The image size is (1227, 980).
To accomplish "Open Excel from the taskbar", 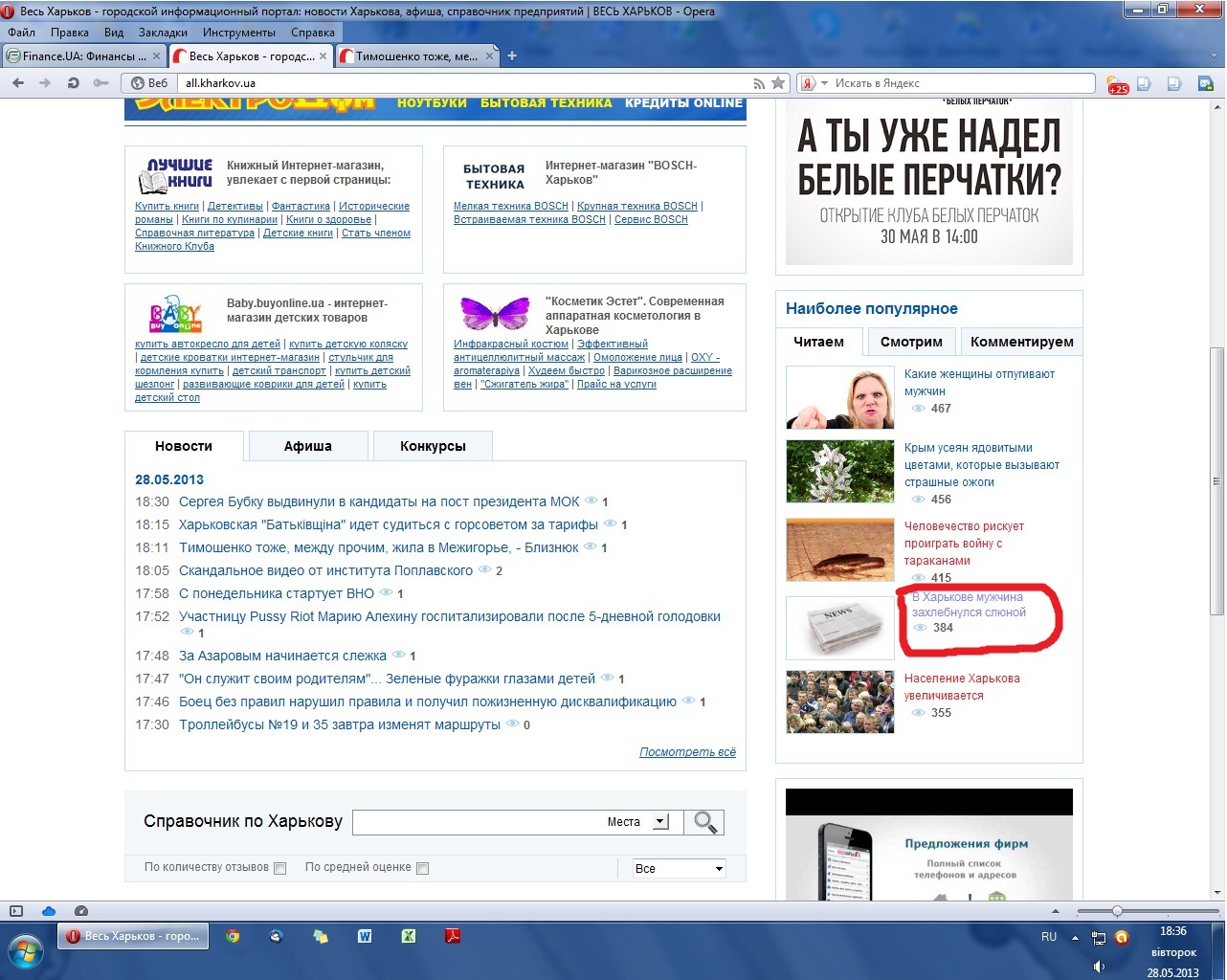I will click(x=409, y=936).
